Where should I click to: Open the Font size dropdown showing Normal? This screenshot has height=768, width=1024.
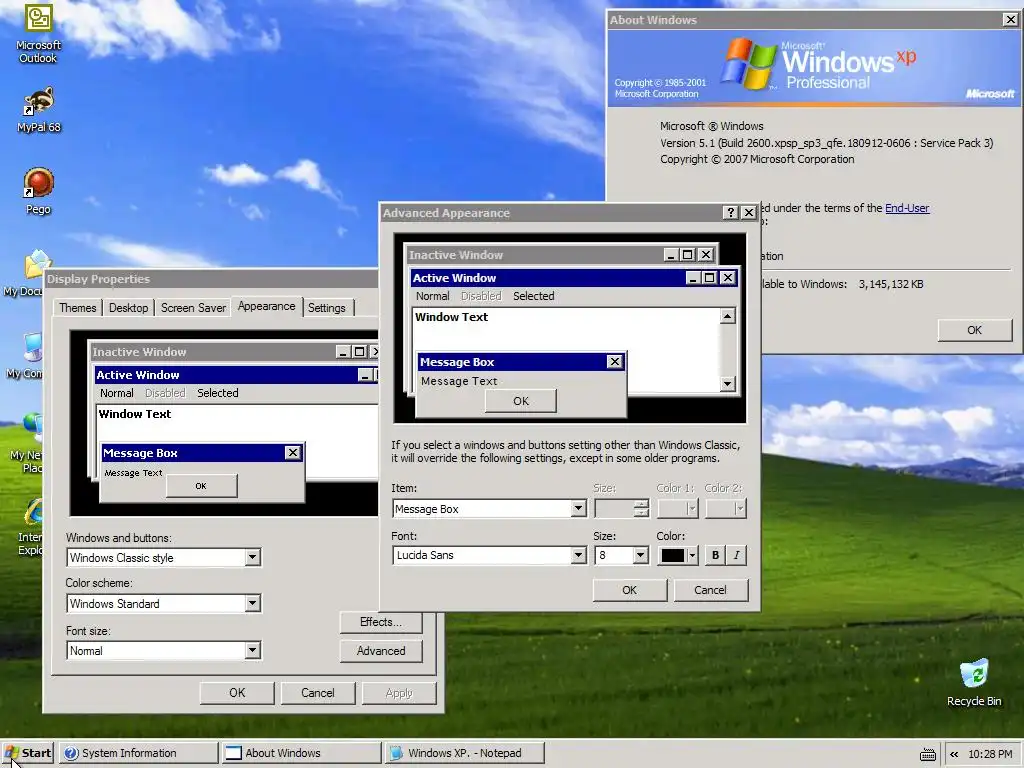[253, 650]
